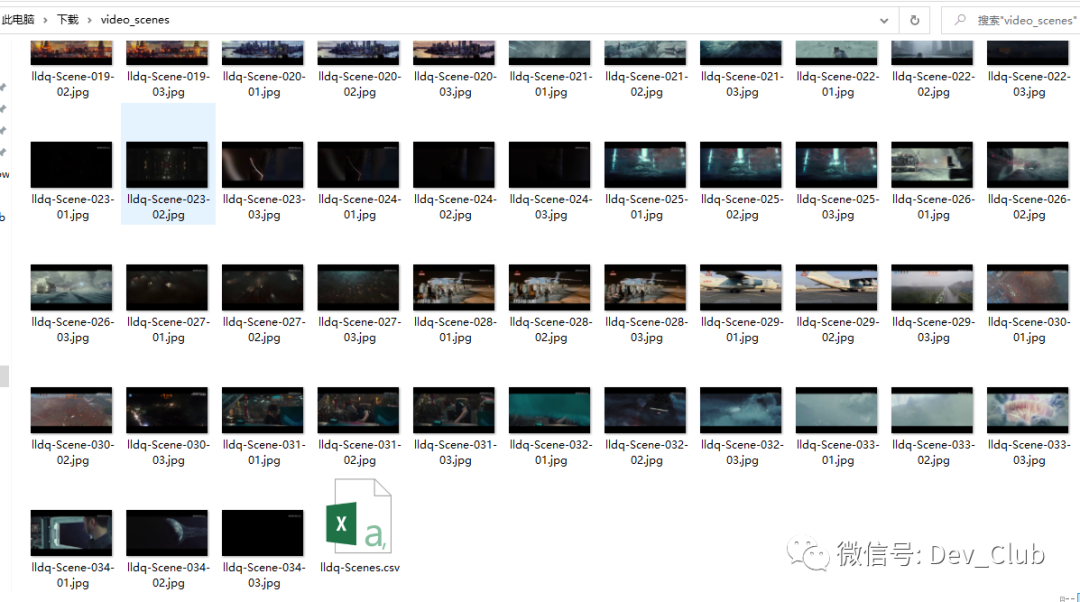Click file name lldq-Scene-020-02.jpg

click(360, 84)
